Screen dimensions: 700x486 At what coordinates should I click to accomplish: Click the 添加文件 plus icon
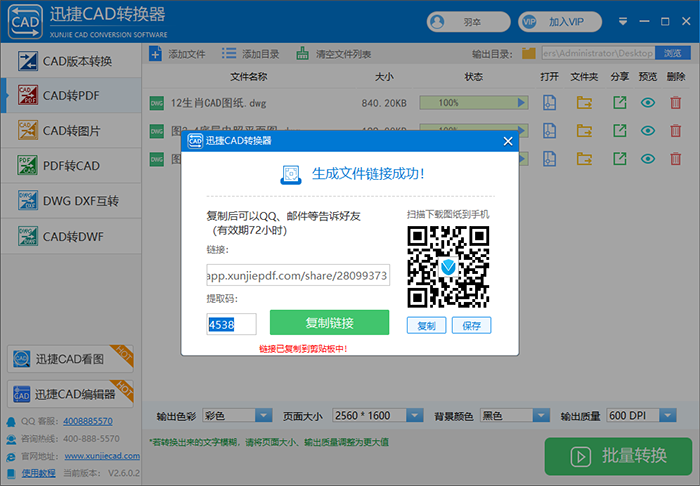pos(155,54)
